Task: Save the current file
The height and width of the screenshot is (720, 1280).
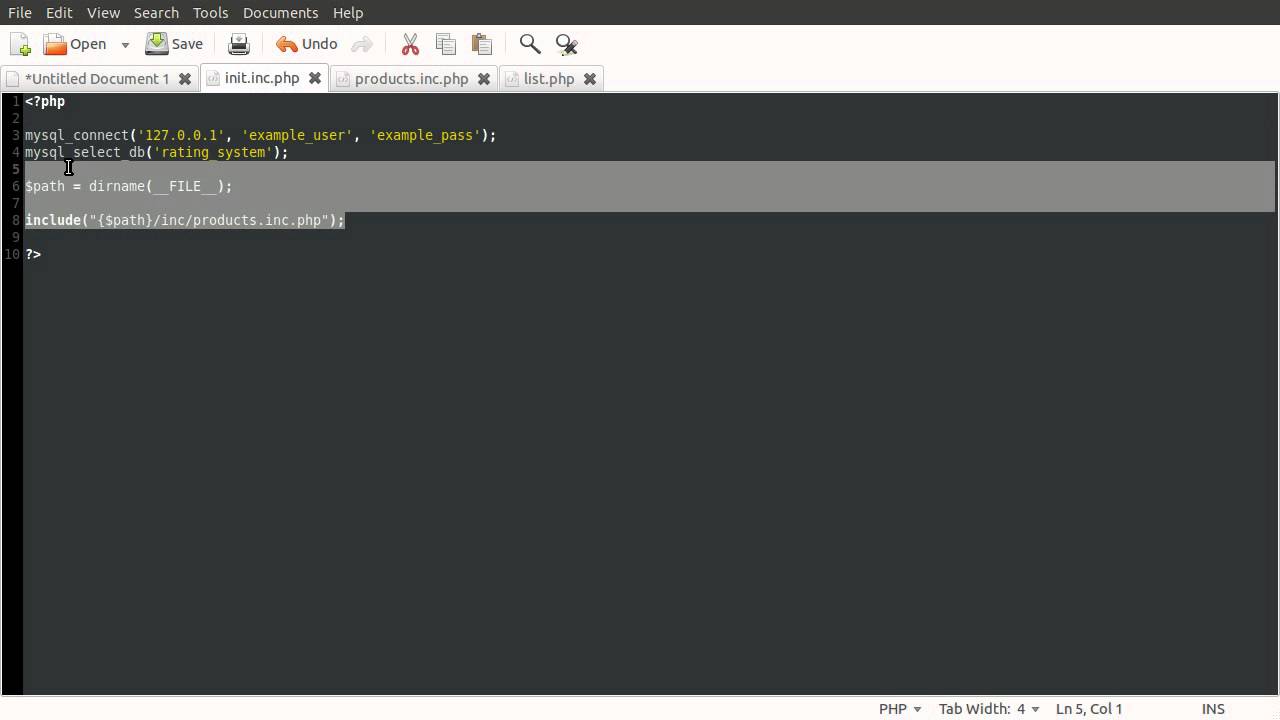Action: [x=174, y=44]
